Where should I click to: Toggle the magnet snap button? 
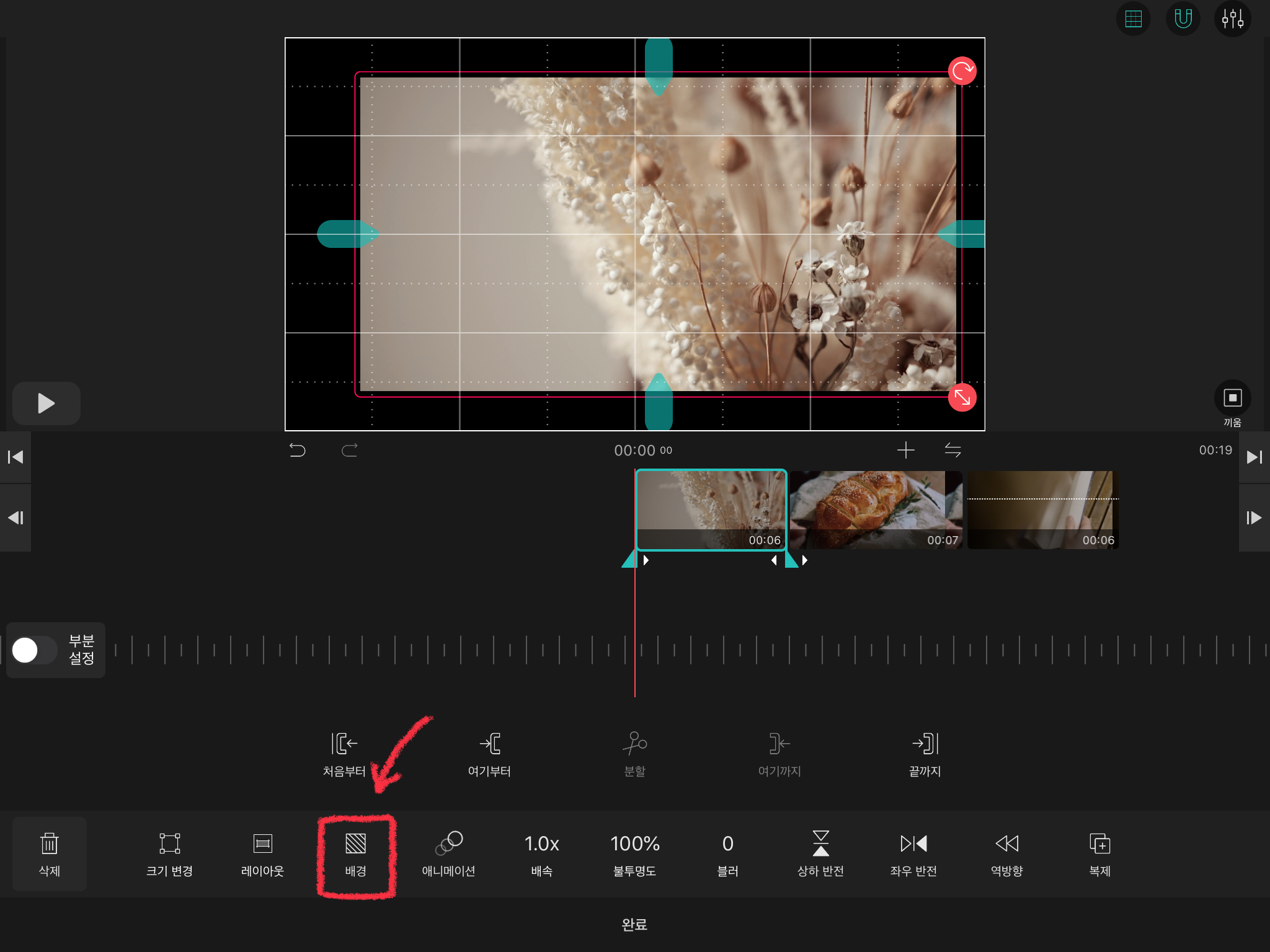pyautogui.click(x=1183, y=19)
